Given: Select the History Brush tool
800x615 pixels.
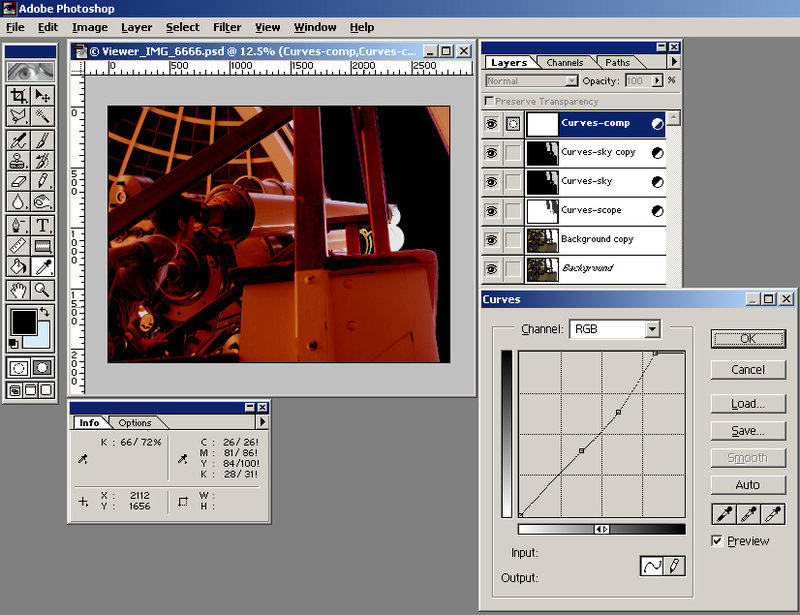Looking at the screenshot, I should point(43,160).
